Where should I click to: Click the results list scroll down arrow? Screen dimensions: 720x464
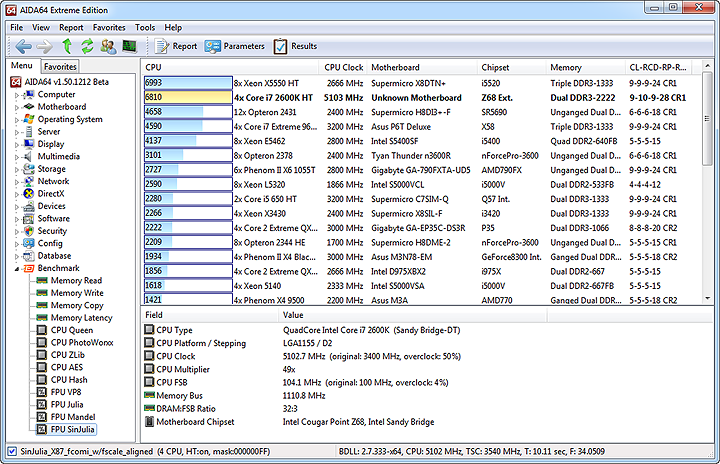[x=708, y=299]
